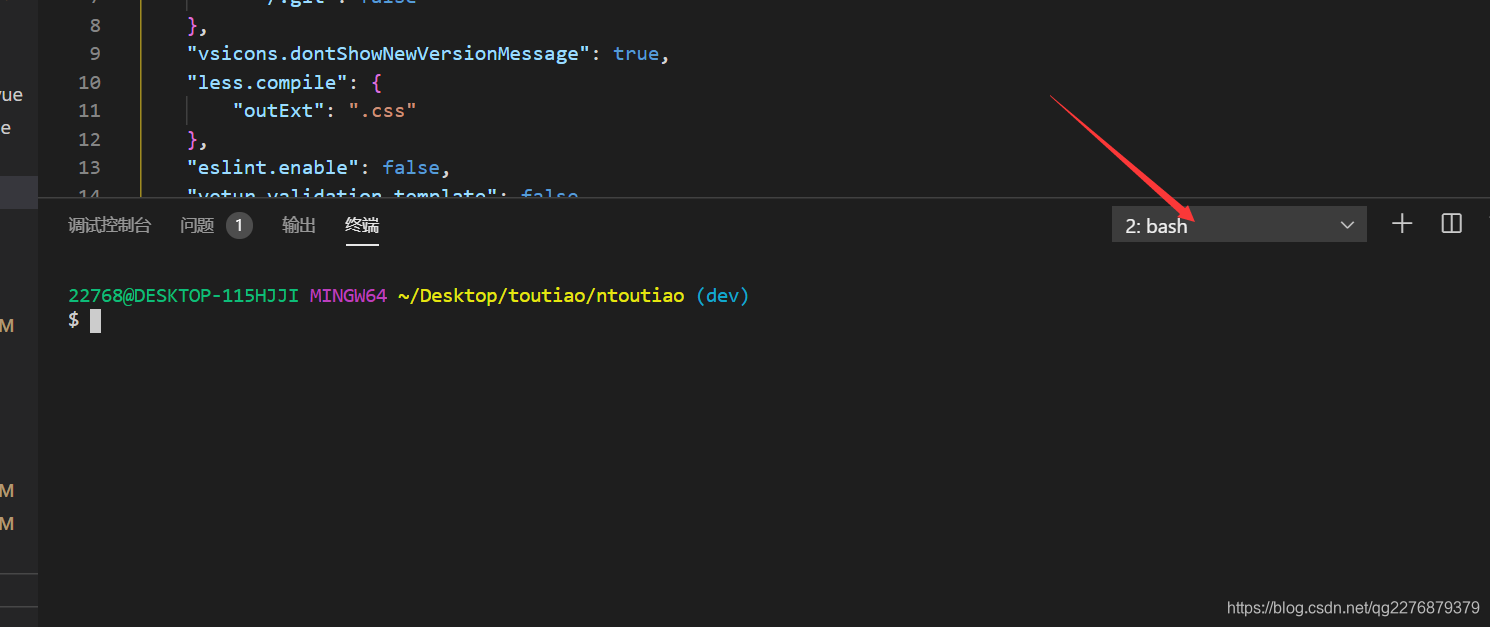The width and height of the screenshot is (1490, 627).
Task: Click line number 13 in the editor gutter
Action: click(x=89, y=167)
